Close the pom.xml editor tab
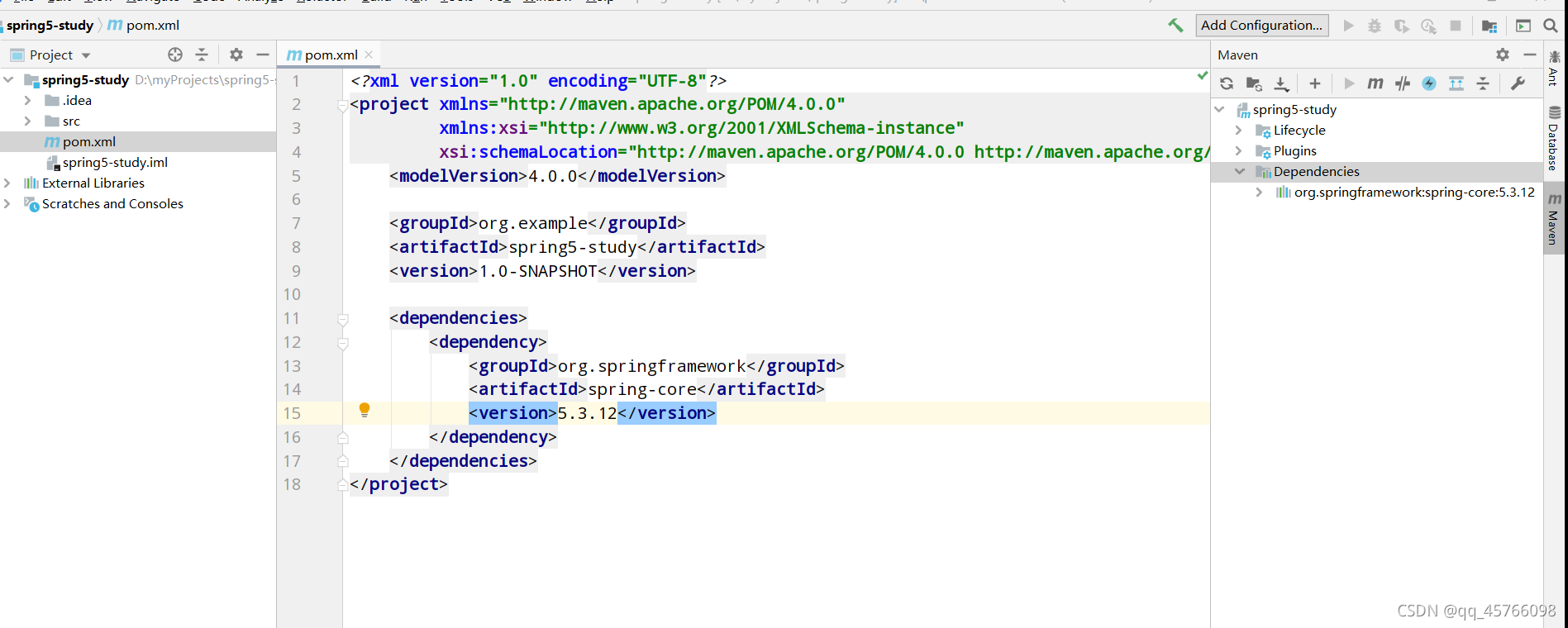This screenshot has height=628, width=1568. [369, 55]
